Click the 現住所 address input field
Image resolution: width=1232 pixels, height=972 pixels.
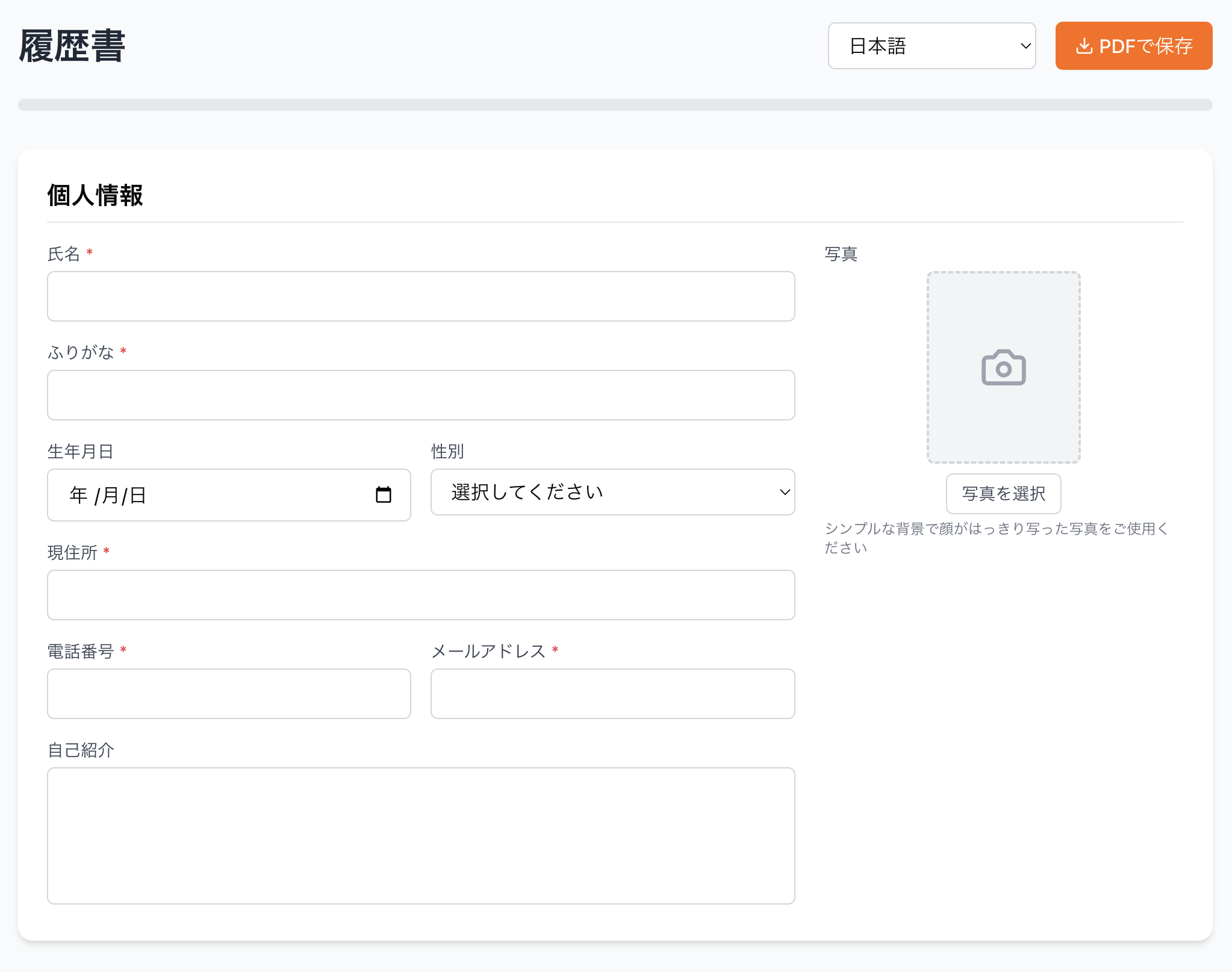(421, 594)
